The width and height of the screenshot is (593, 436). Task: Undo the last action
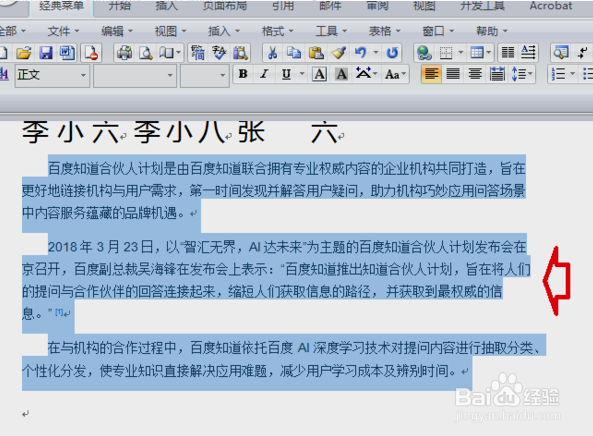[360, 53]
